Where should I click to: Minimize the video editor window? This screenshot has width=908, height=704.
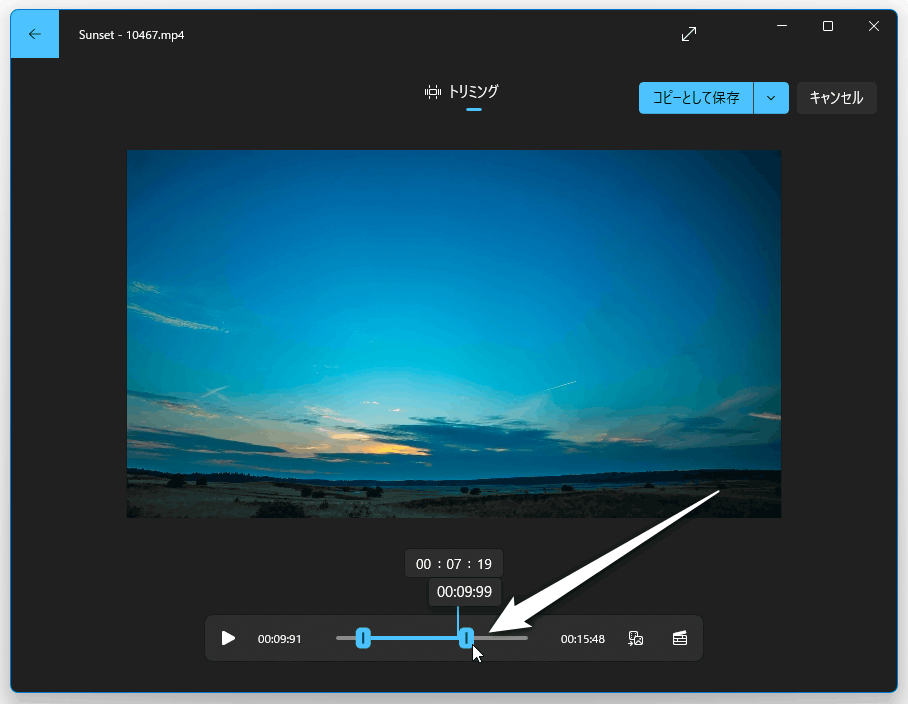[781, 27]
